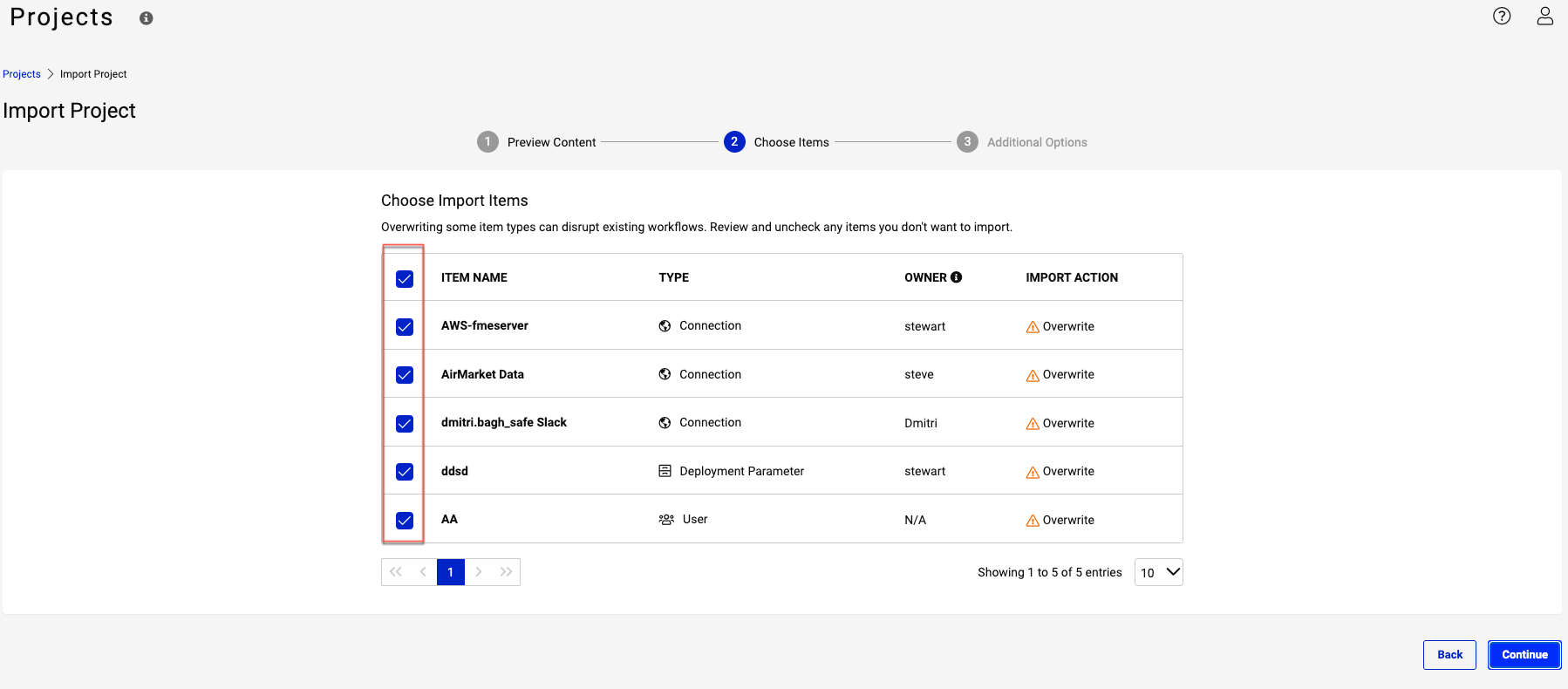1568x689 pixels.
Task: Go to the previous page arrow
Action: (x=423, y=572)
